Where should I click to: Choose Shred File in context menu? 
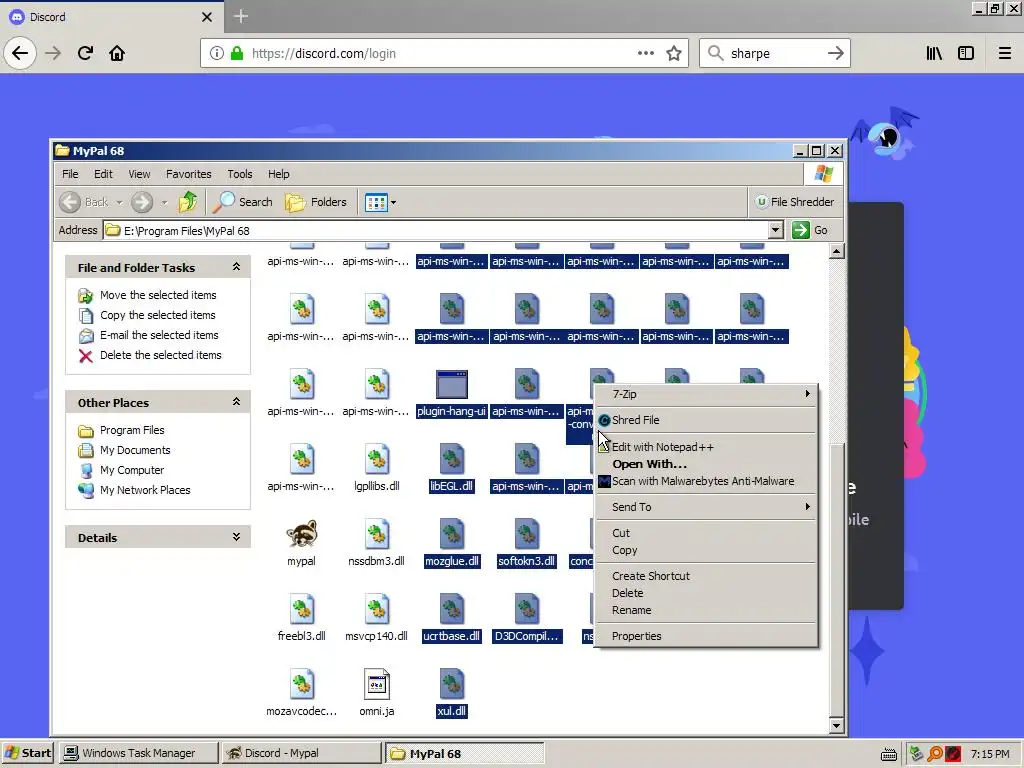pyautogui.click(x=707, y=420)
